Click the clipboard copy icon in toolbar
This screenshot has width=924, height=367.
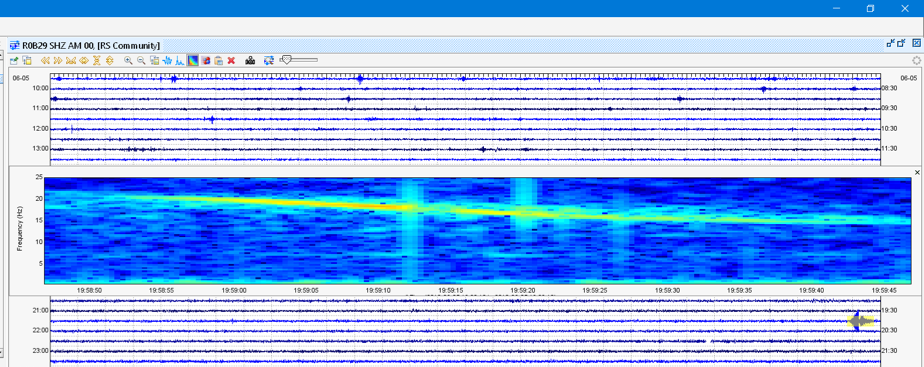coord(218,60)
